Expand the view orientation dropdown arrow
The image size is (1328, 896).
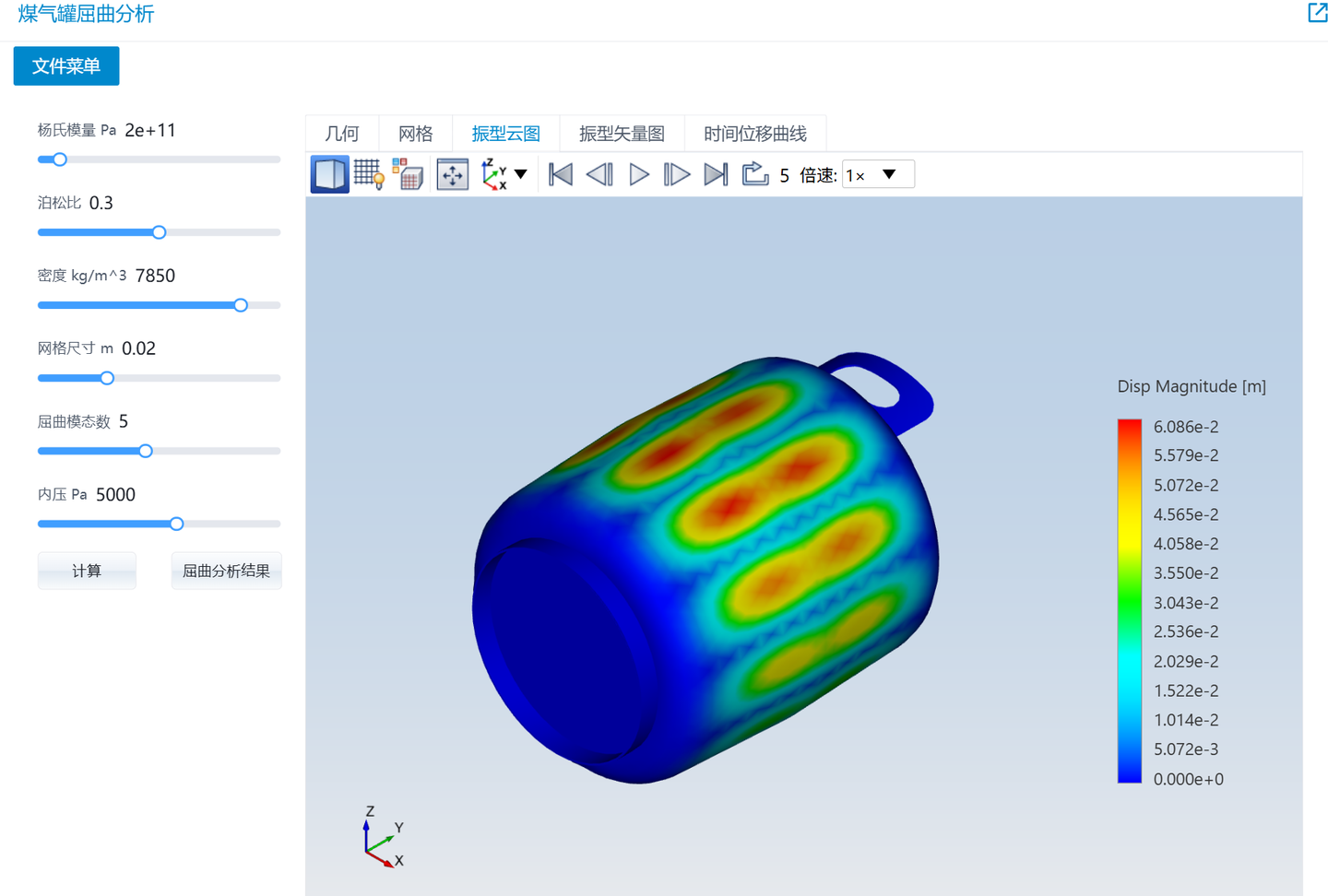pos(521,174)
